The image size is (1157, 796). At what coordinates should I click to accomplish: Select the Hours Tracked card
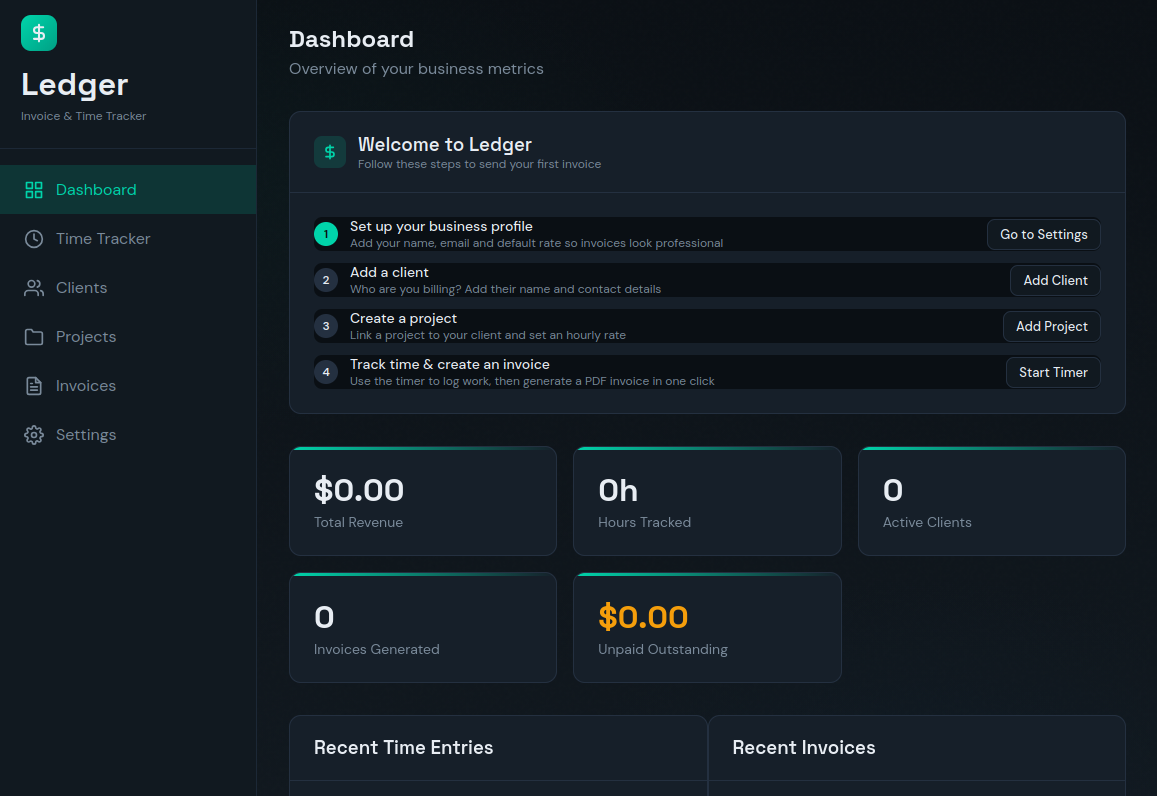[707, 501]
